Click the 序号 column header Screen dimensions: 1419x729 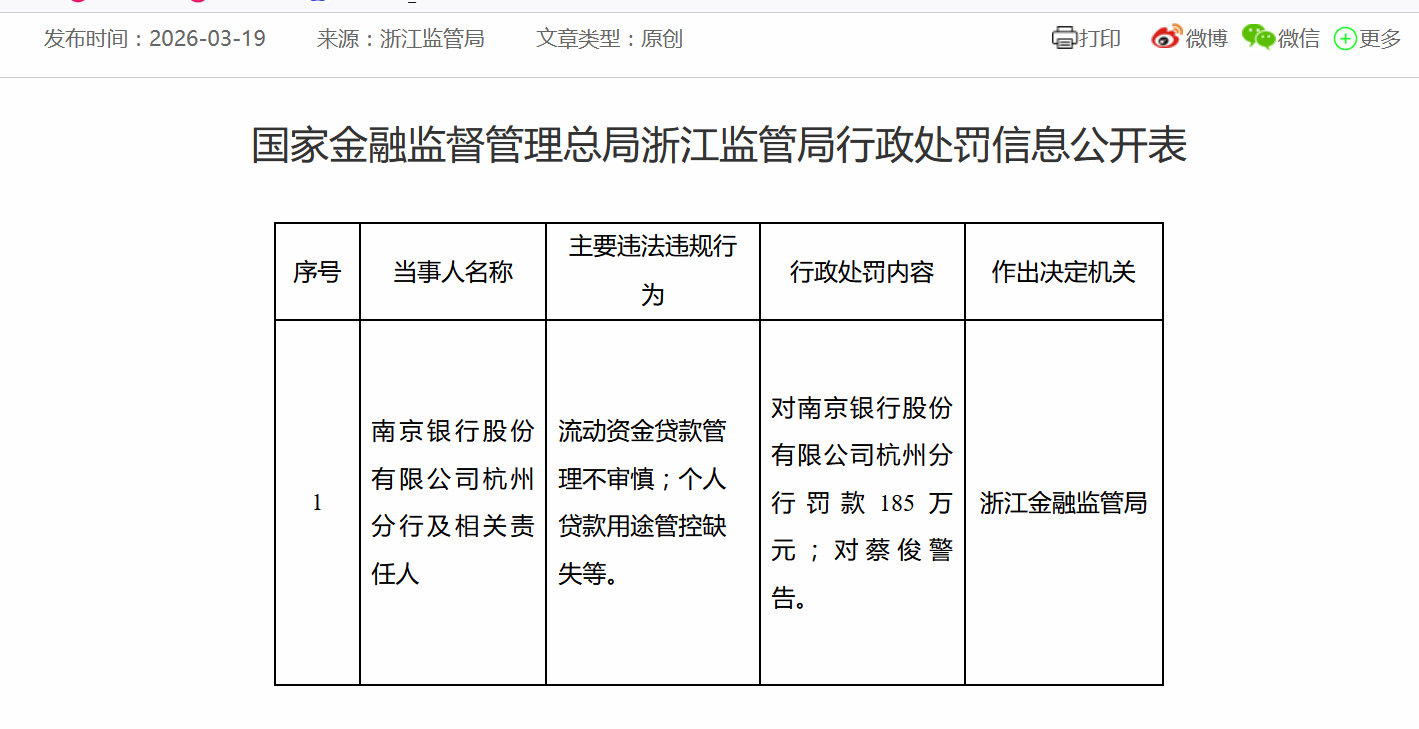pos(317,272)
